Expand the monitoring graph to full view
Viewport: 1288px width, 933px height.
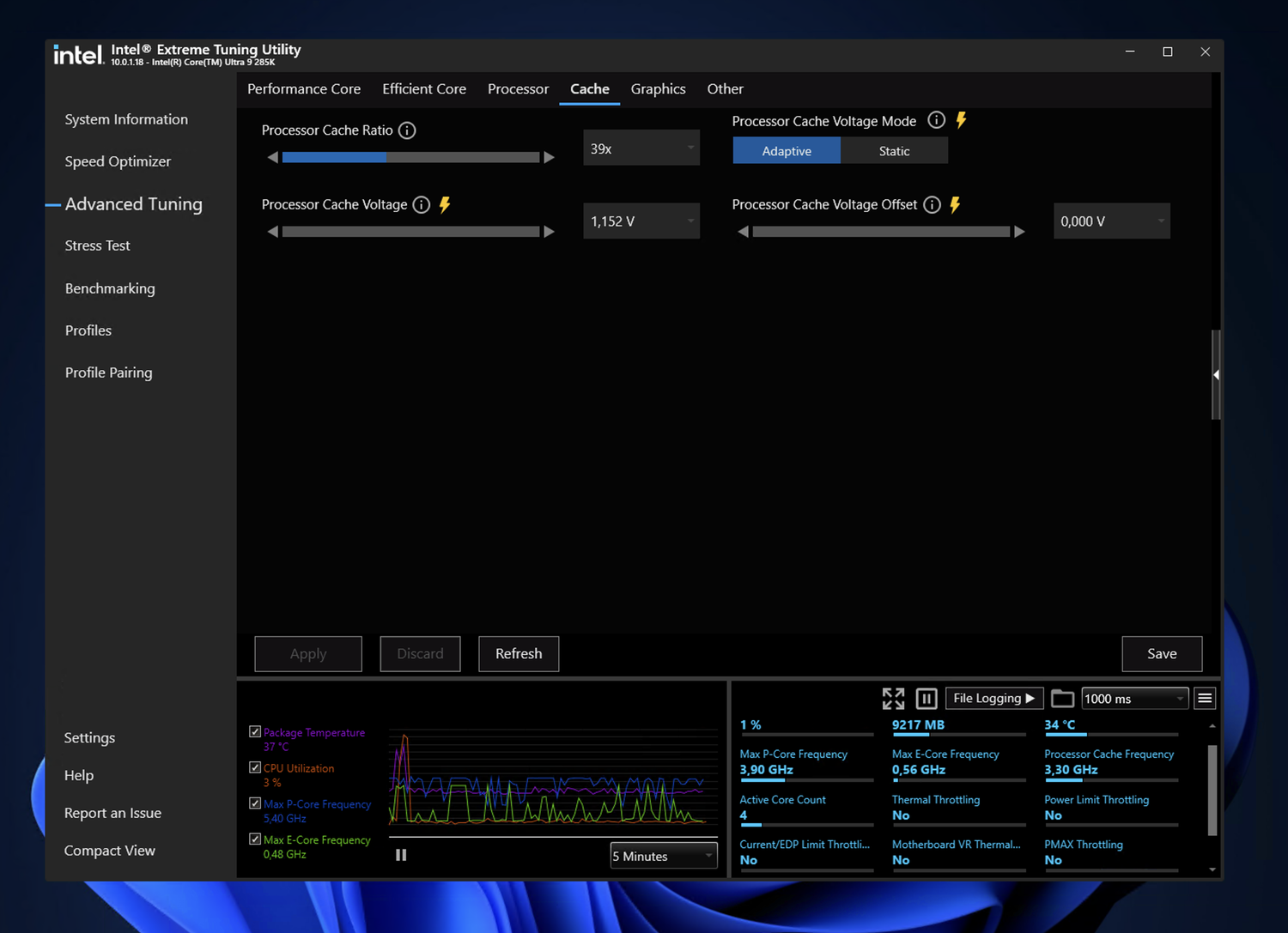[893, 699]
